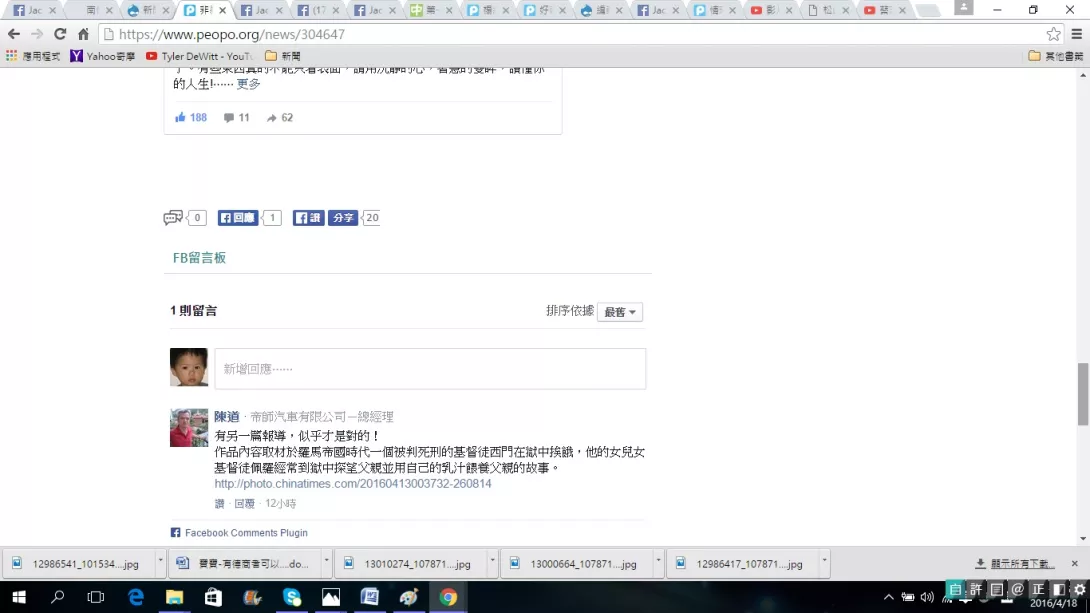The image size is (1090, 613).
Task: Bookmark this page with the star icon
Action: tap(1053, 34)
